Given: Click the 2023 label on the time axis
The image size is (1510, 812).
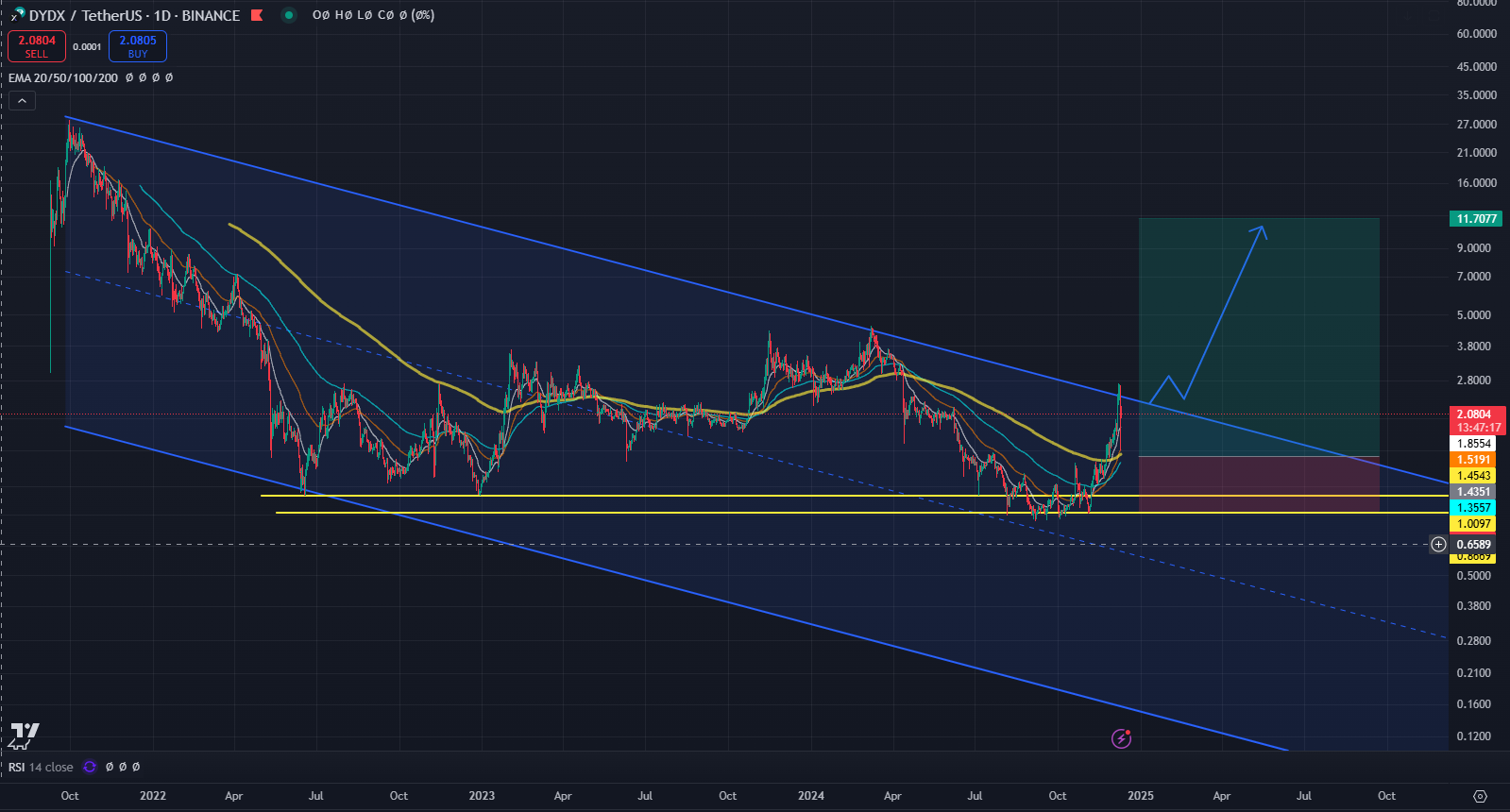Looking at the screenshot, I should click(x=482, y=796).
